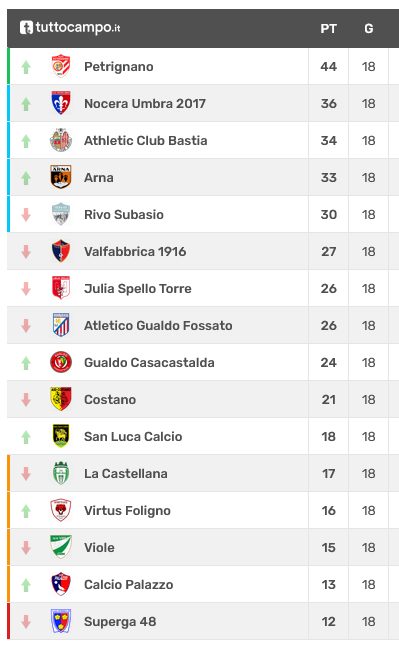
Task: Click green up arrow beside Petrignano
Action: 26,67
